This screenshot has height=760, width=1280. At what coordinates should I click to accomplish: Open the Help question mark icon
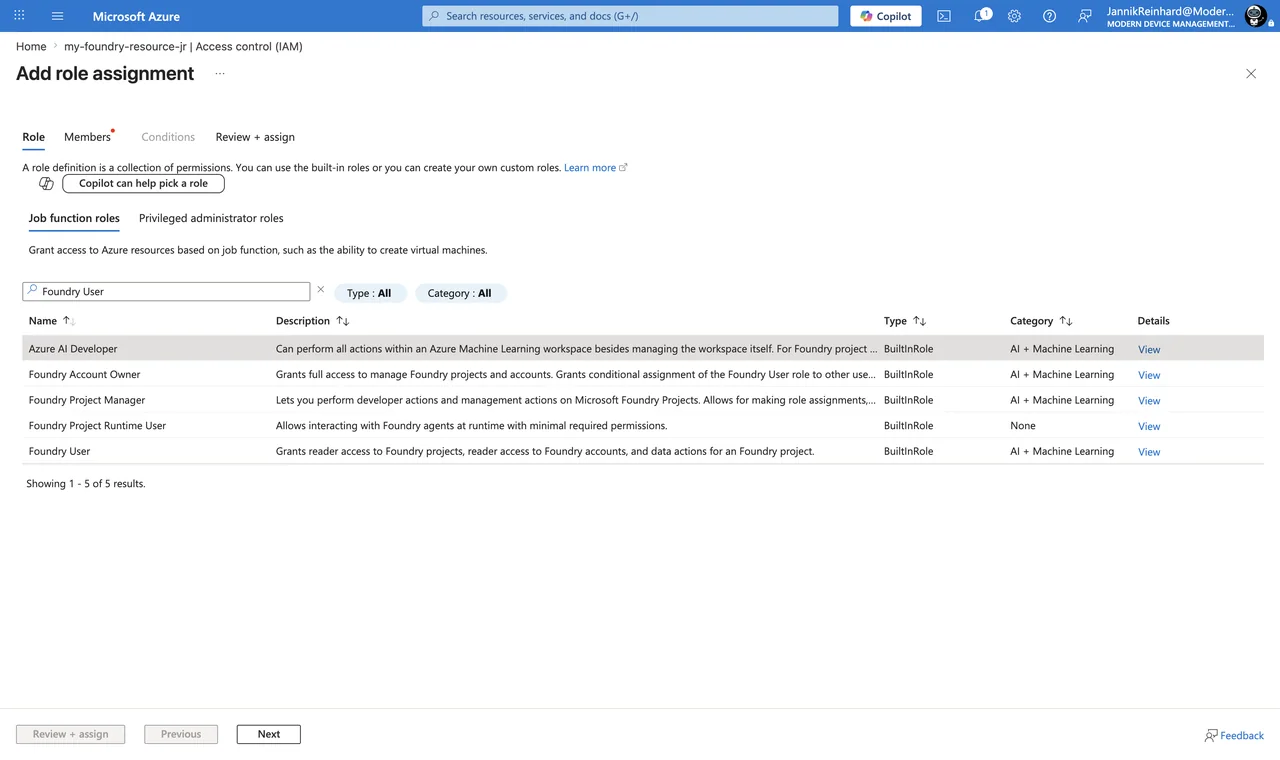click(x=1049, y=16)
